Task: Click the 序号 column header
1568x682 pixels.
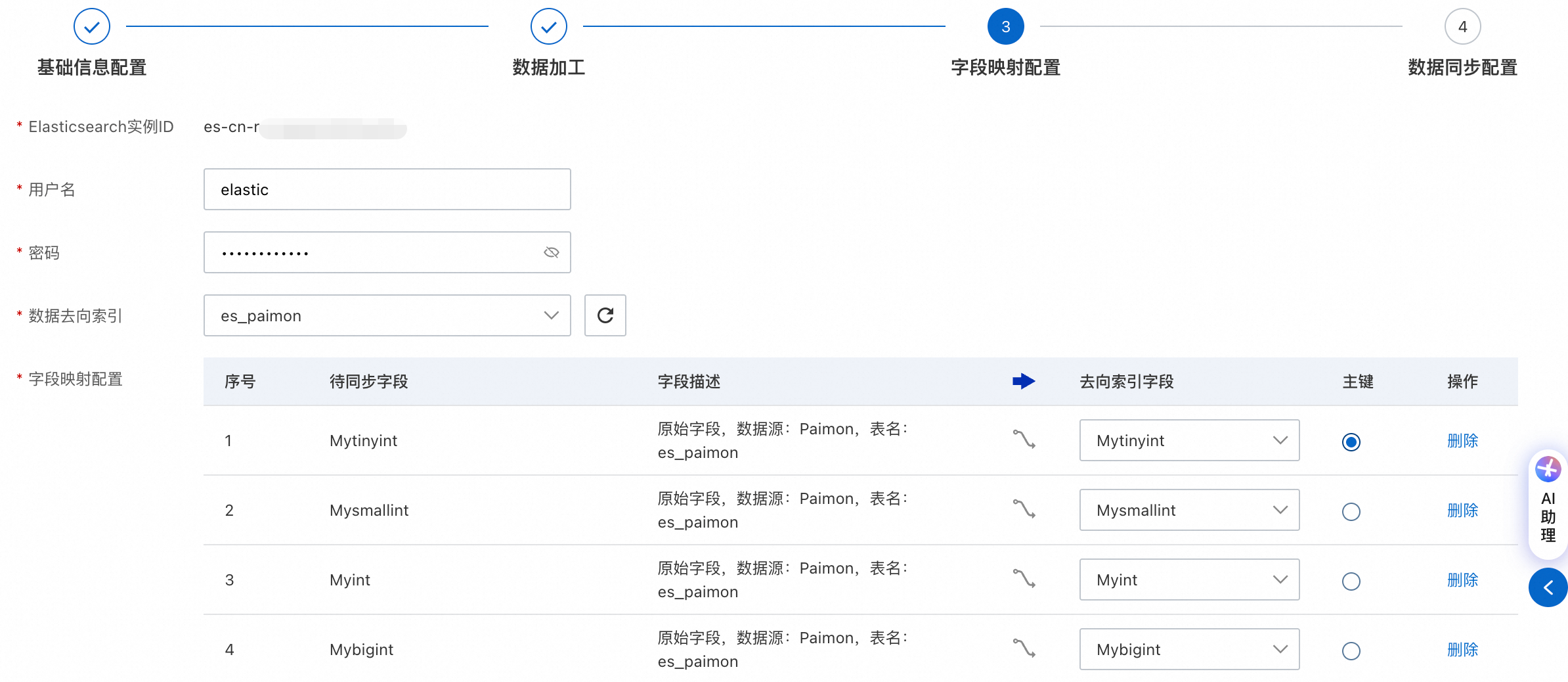Action: [x=240, y=381]
